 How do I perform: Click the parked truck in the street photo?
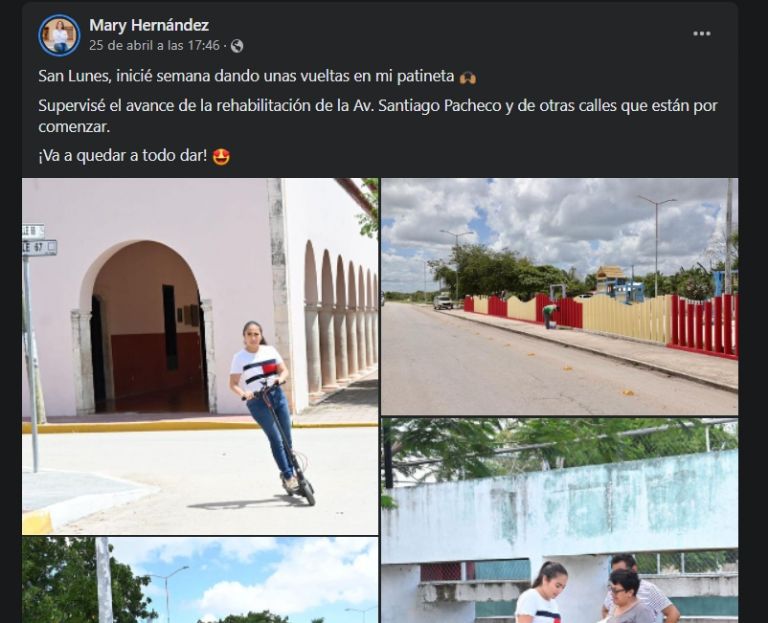(443, 301)
